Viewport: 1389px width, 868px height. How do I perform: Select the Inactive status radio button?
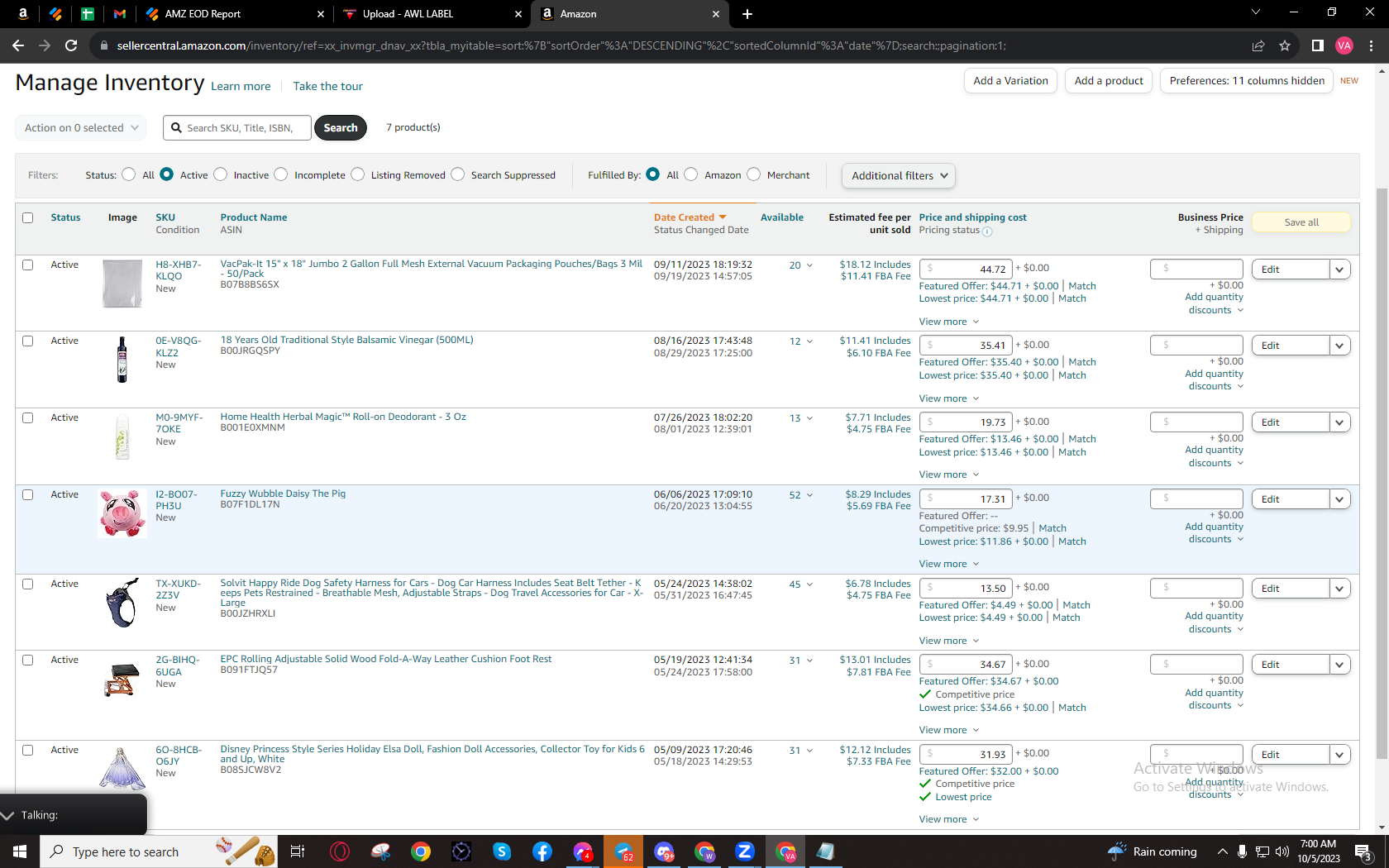pos(220,174)
